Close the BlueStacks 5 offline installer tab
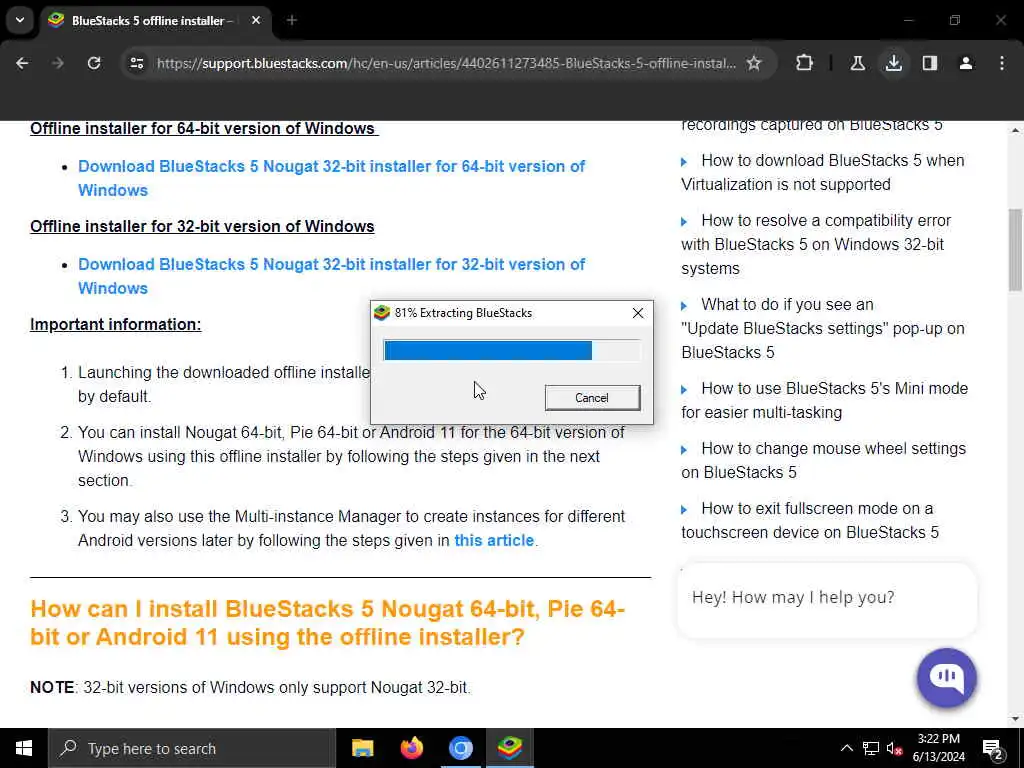The image size is (1024, 768). 256,21
